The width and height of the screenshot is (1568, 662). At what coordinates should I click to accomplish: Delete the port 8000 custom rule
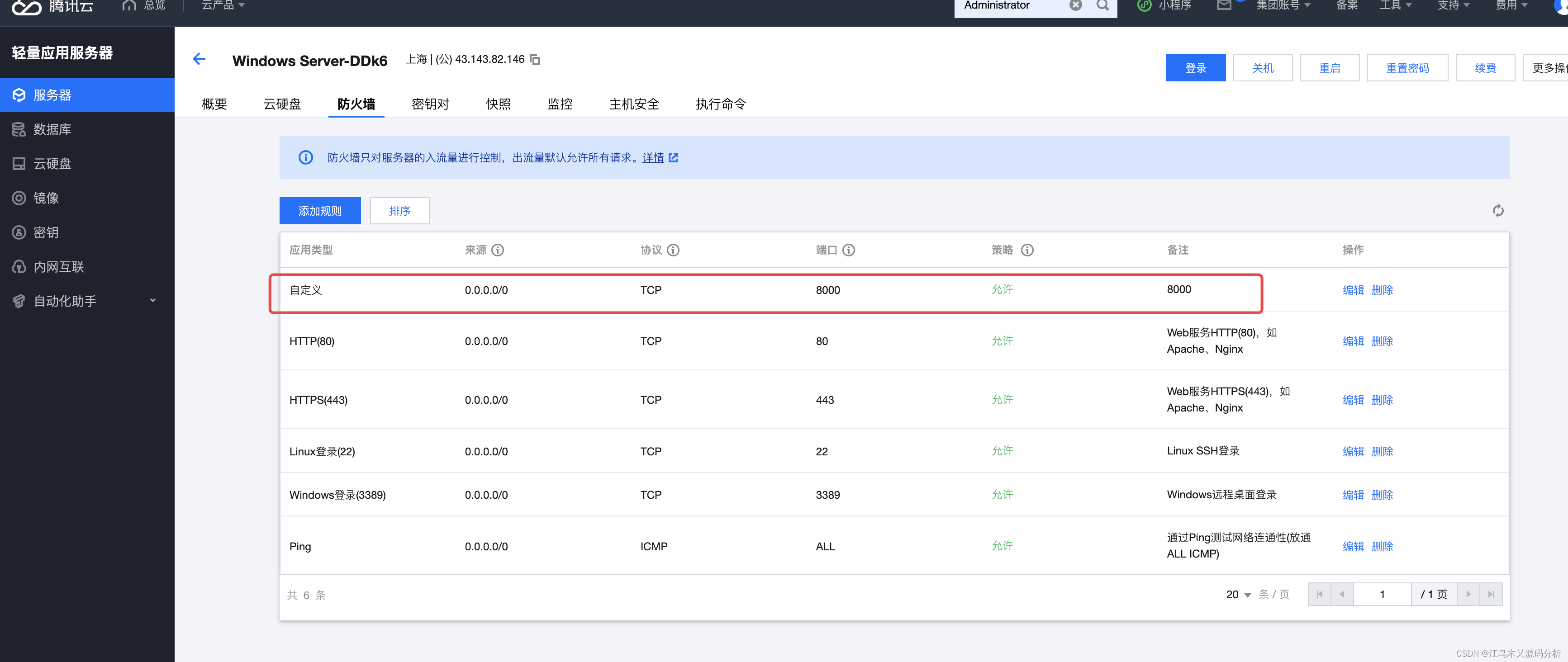(1383, 290)
